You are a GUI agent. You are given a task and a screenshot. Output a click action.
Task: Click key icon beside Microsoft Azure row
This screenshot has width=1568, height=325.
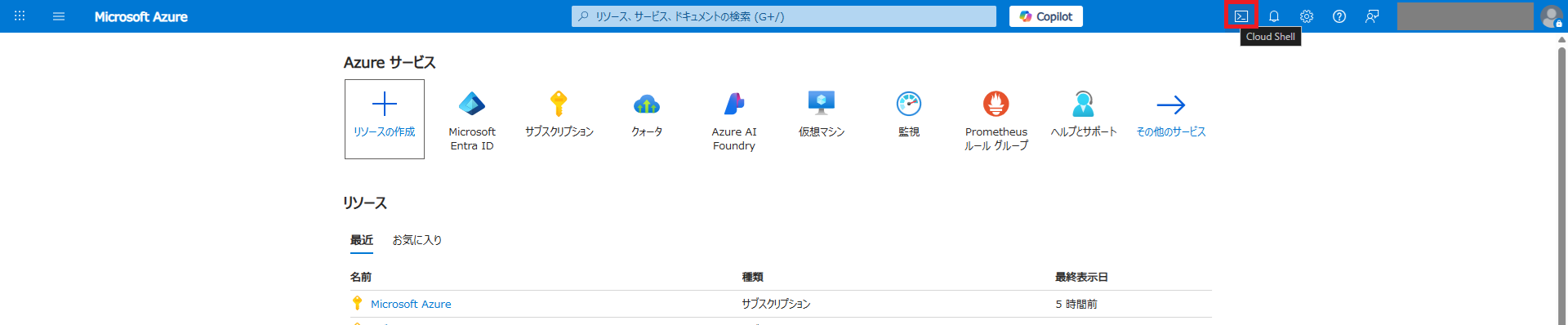(x=357, y=303)
